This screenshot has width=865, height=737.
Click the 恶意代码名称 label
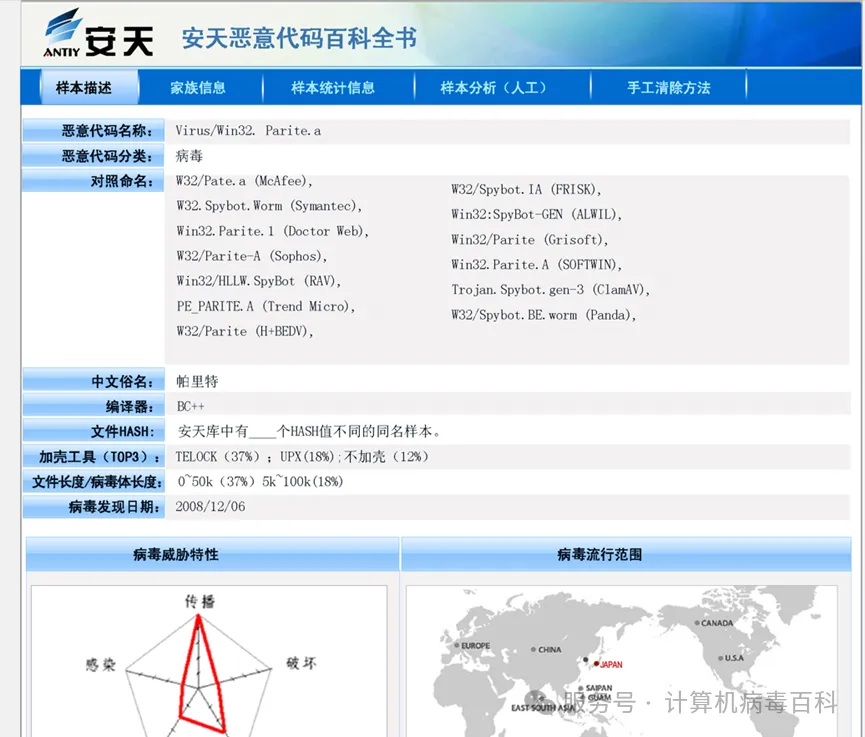point(93,131)
